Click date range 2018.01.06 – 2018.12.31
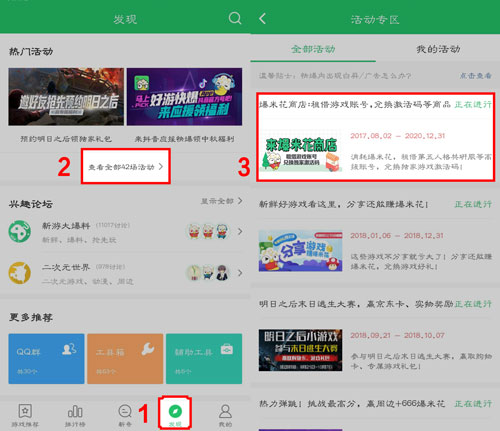The image size is (500, 431). [x=397, y=236]
